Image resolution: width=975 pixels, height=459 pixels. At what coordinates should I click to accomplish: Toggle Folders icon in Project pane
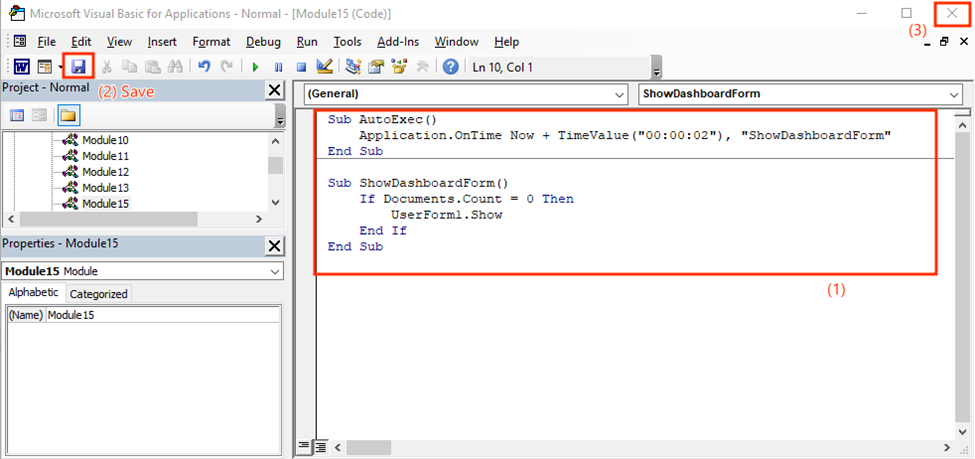pos(68,116)
